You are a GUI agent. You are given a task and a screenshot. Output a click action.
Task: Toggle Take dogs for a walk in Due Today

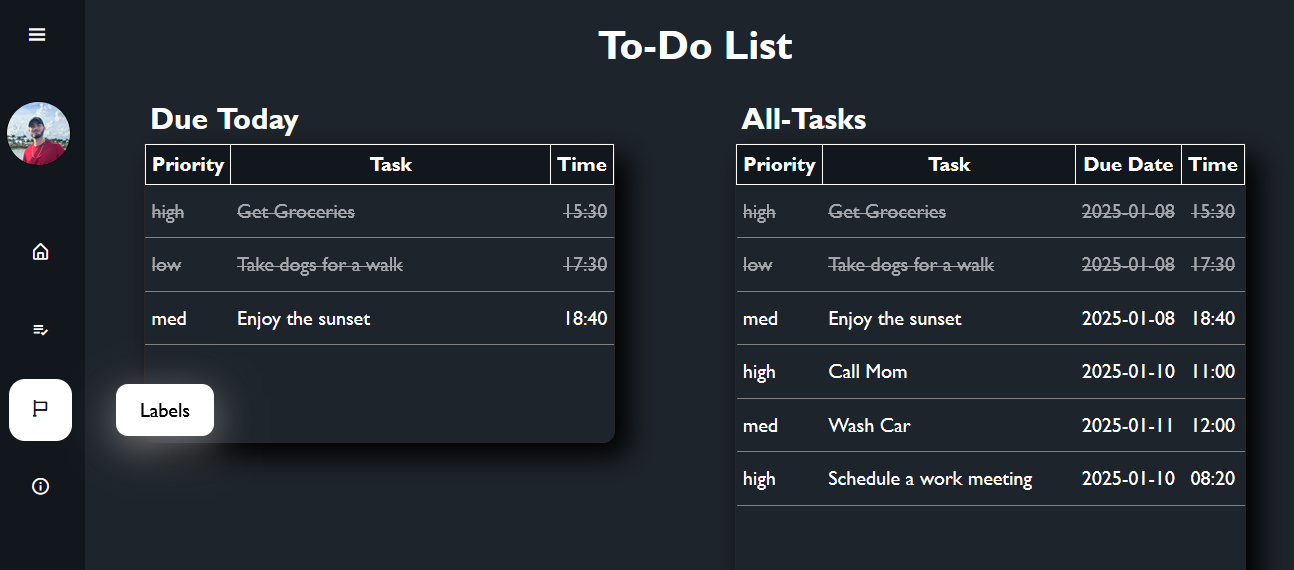(319, 265)
